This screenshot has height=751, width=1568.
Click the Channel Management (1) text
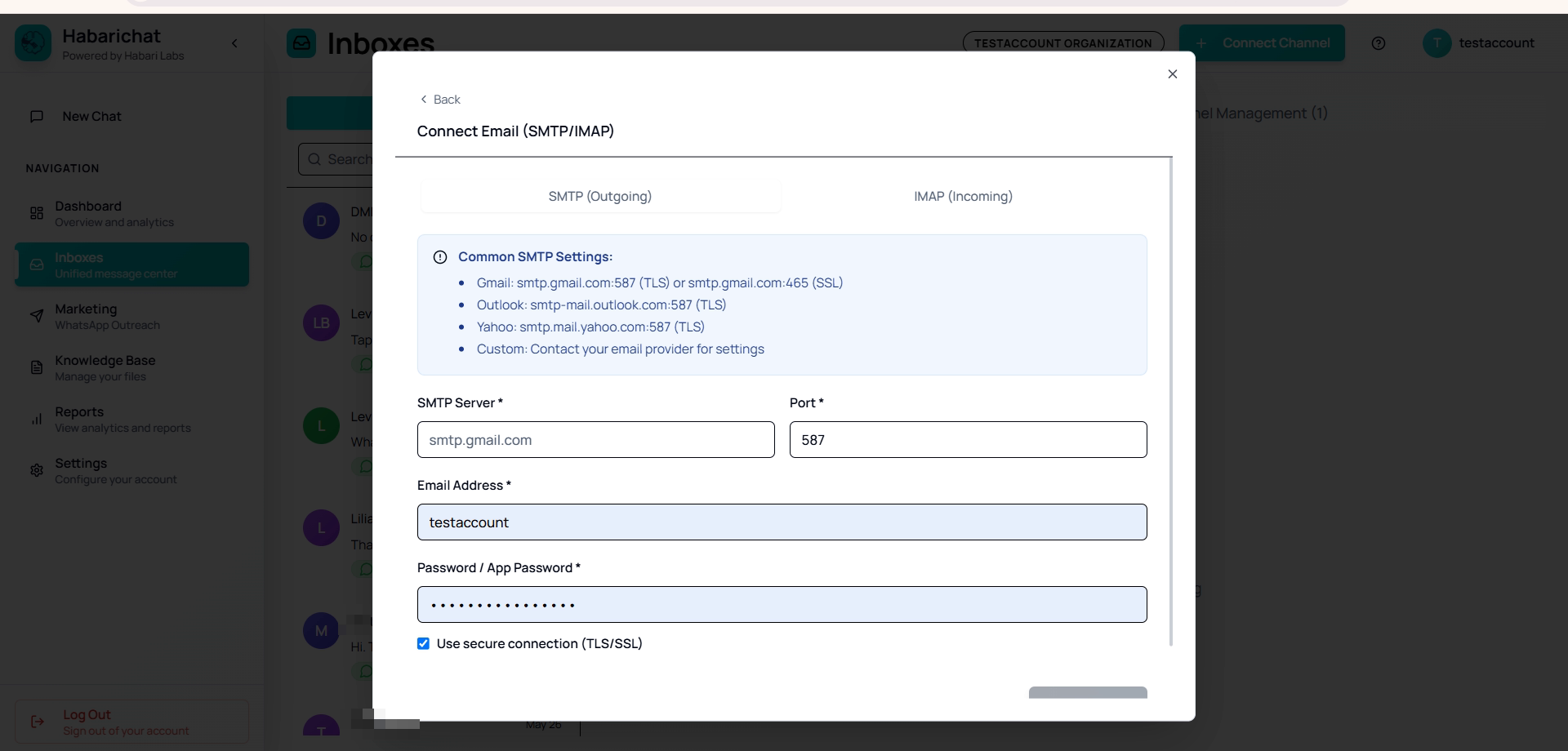[x=1262, y=113]
